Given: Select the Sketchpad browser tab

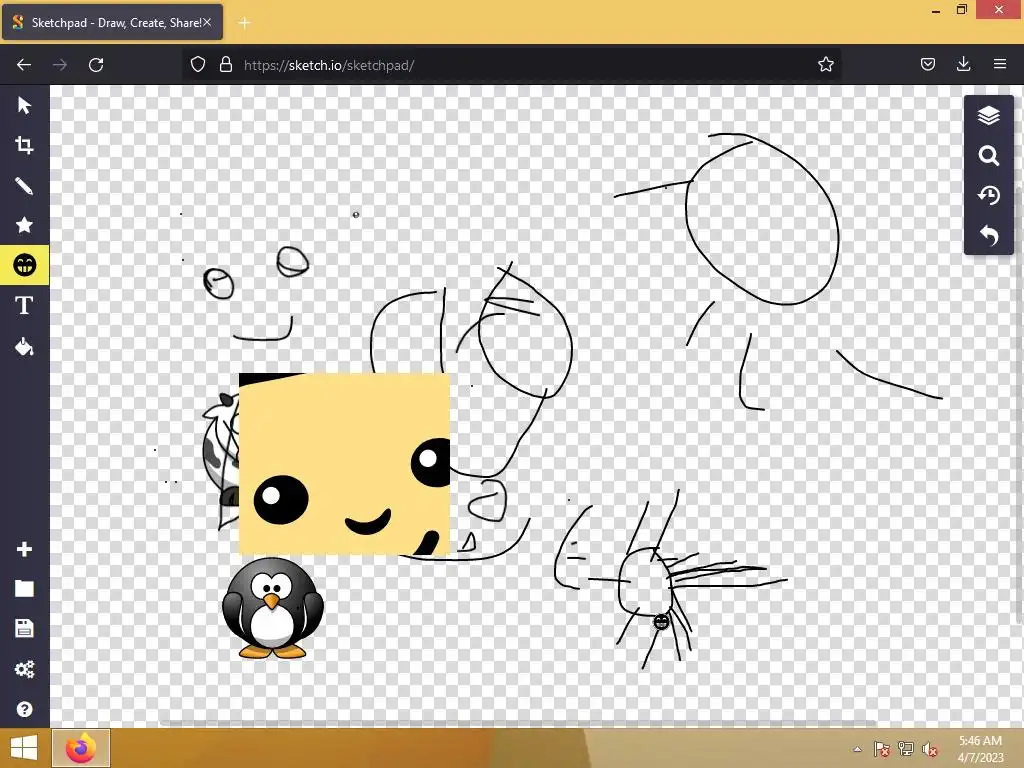Looking at the screenshot, I should point(112,22).
